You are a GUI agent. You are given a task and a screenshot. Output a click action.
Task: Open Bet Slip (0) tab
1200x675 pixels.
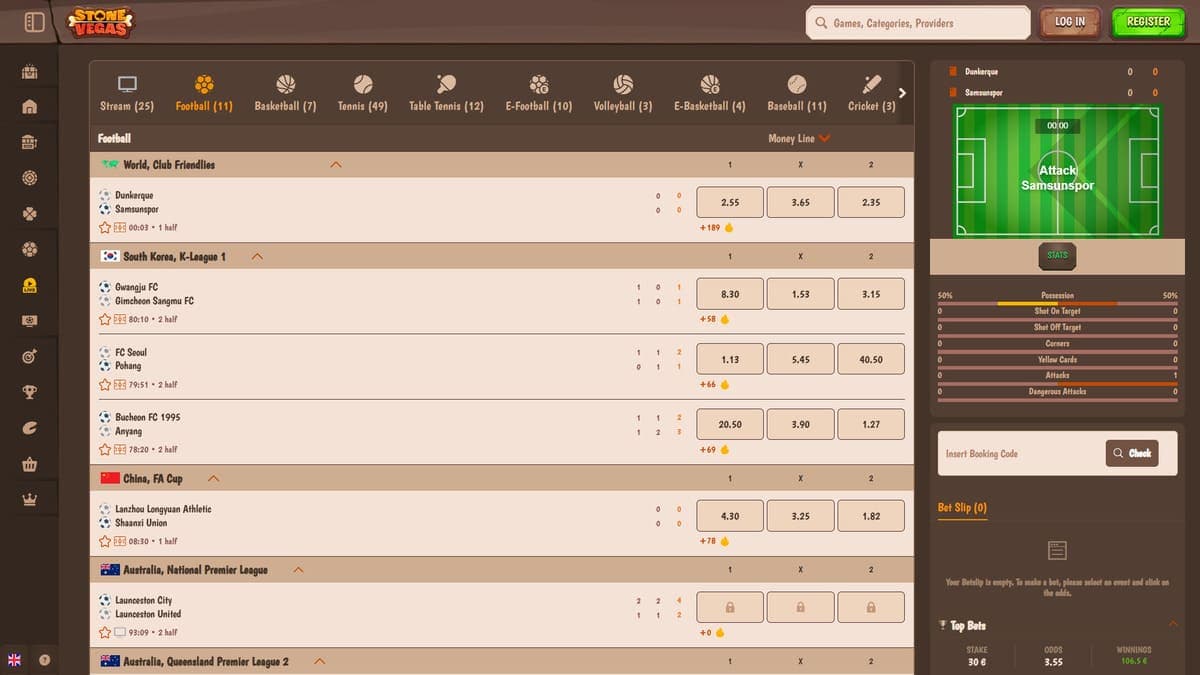[x=962, y=508]
